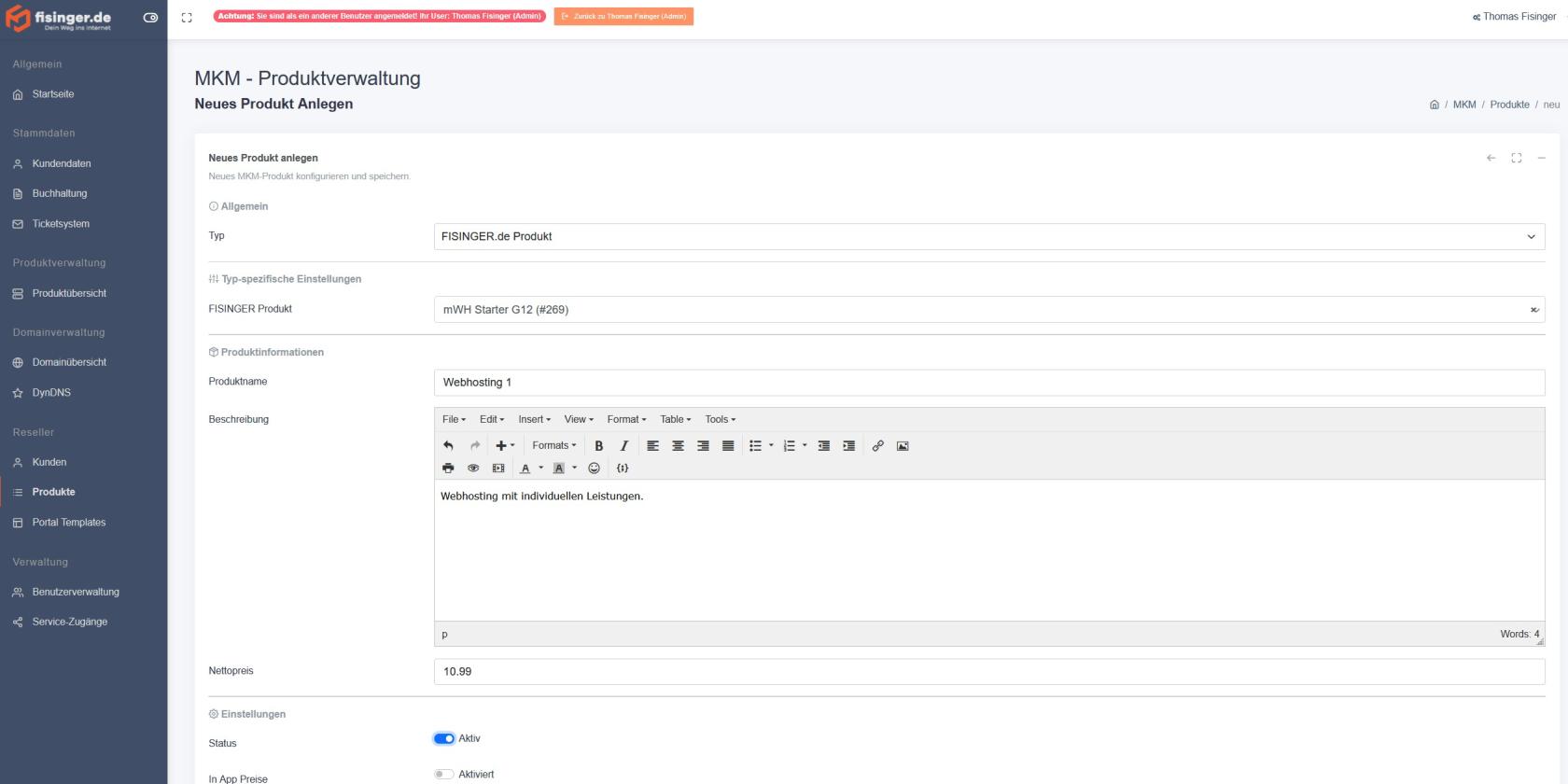The width and height of the screenshot is (1568, 784).
Task: Open the editor View menu
Action: 579,420
